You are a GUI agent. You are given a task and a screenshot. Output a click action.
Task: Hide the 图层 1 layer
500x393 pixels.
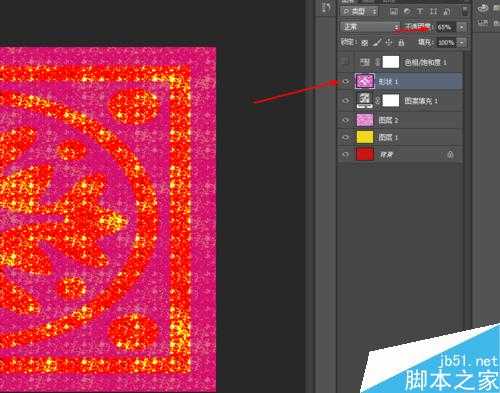tap(346, 137)
